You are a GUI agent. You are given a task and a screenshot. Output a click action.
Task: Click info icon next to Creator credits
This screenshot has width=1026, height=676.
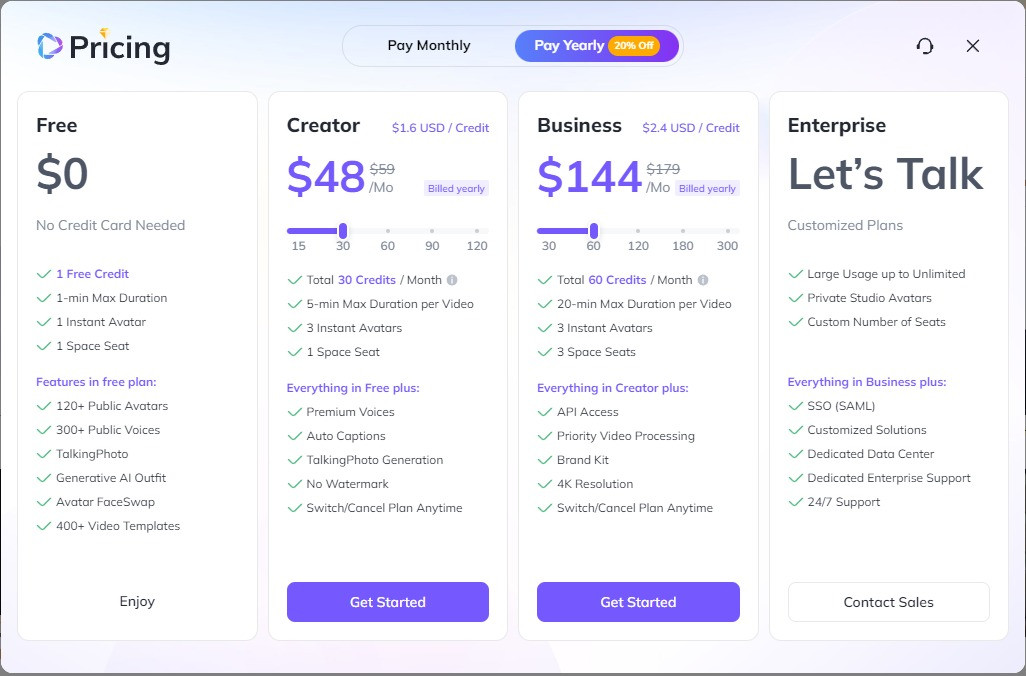tap(452, 280)
